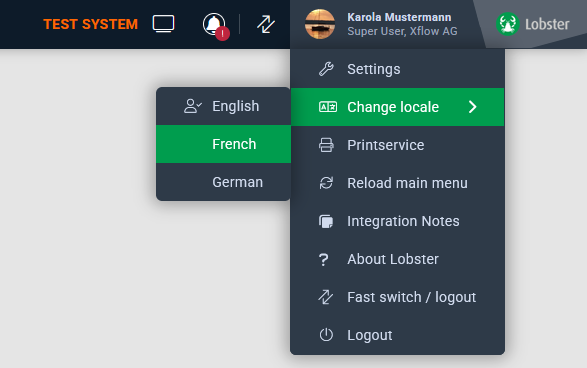Screen dimensions: 587x368
Task: Click the question mark icon for About Lobster
Action: tap(324, 259)
